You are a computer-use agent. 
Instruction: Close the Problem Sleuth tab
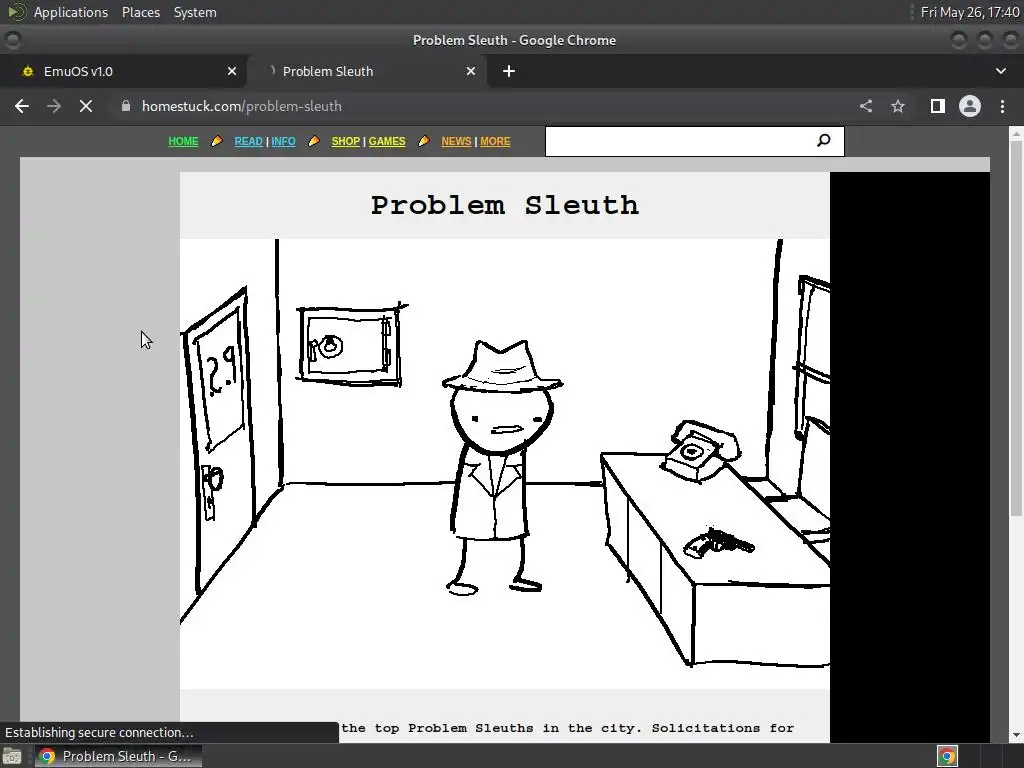tap(471, 71)
